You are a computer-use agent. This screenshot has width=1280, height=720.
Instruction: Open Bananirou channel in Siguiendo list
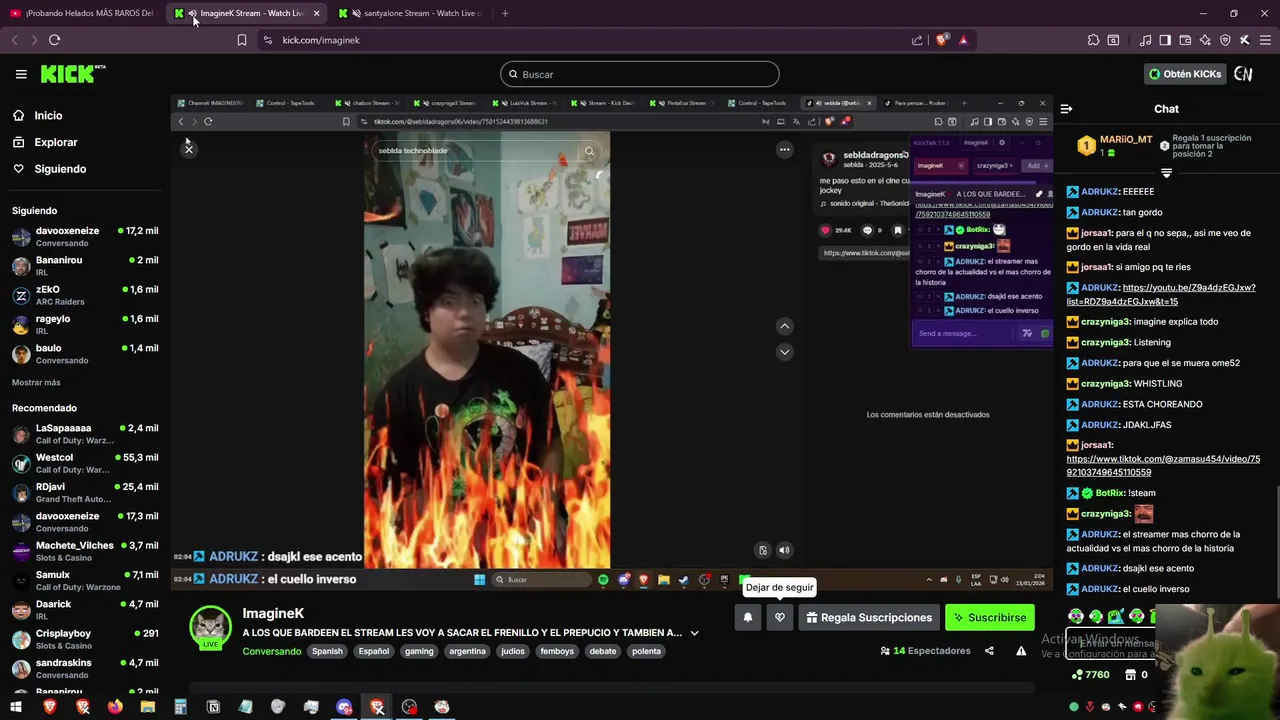click(x=85, y=266)
